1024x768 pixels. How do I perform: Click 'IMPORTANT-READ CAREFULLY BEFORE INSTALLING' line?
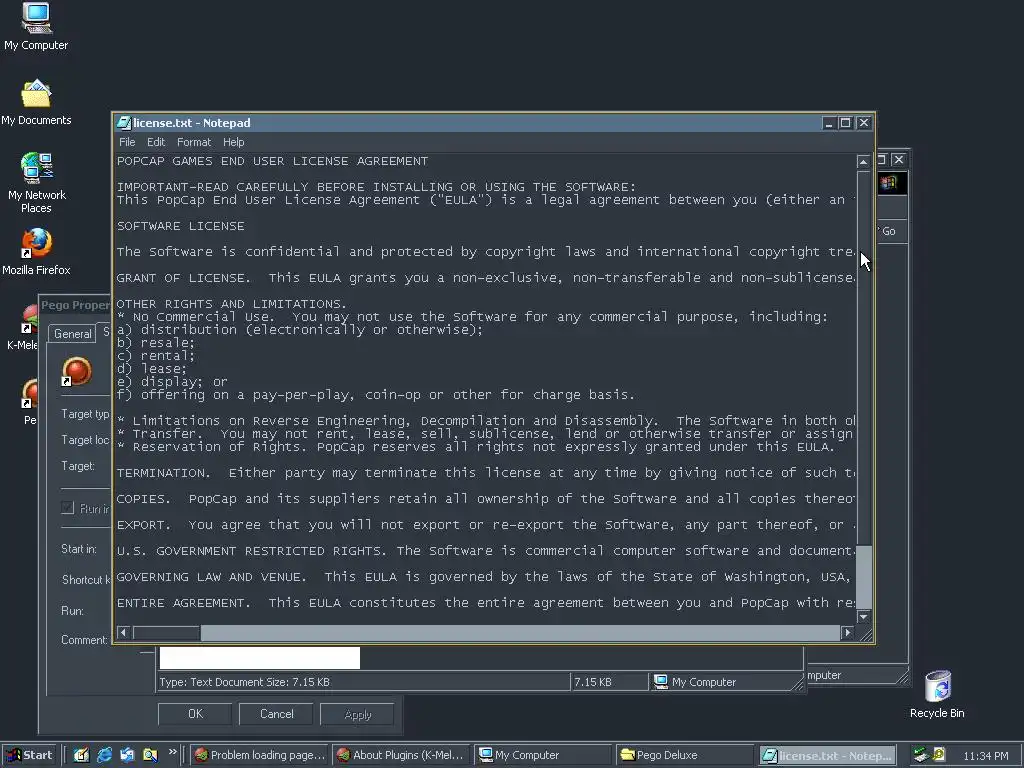coord(376,187)
